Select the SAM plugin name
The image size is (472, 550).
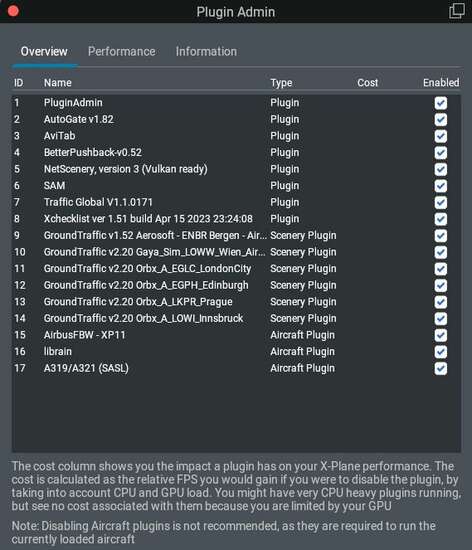click(54, 186)
